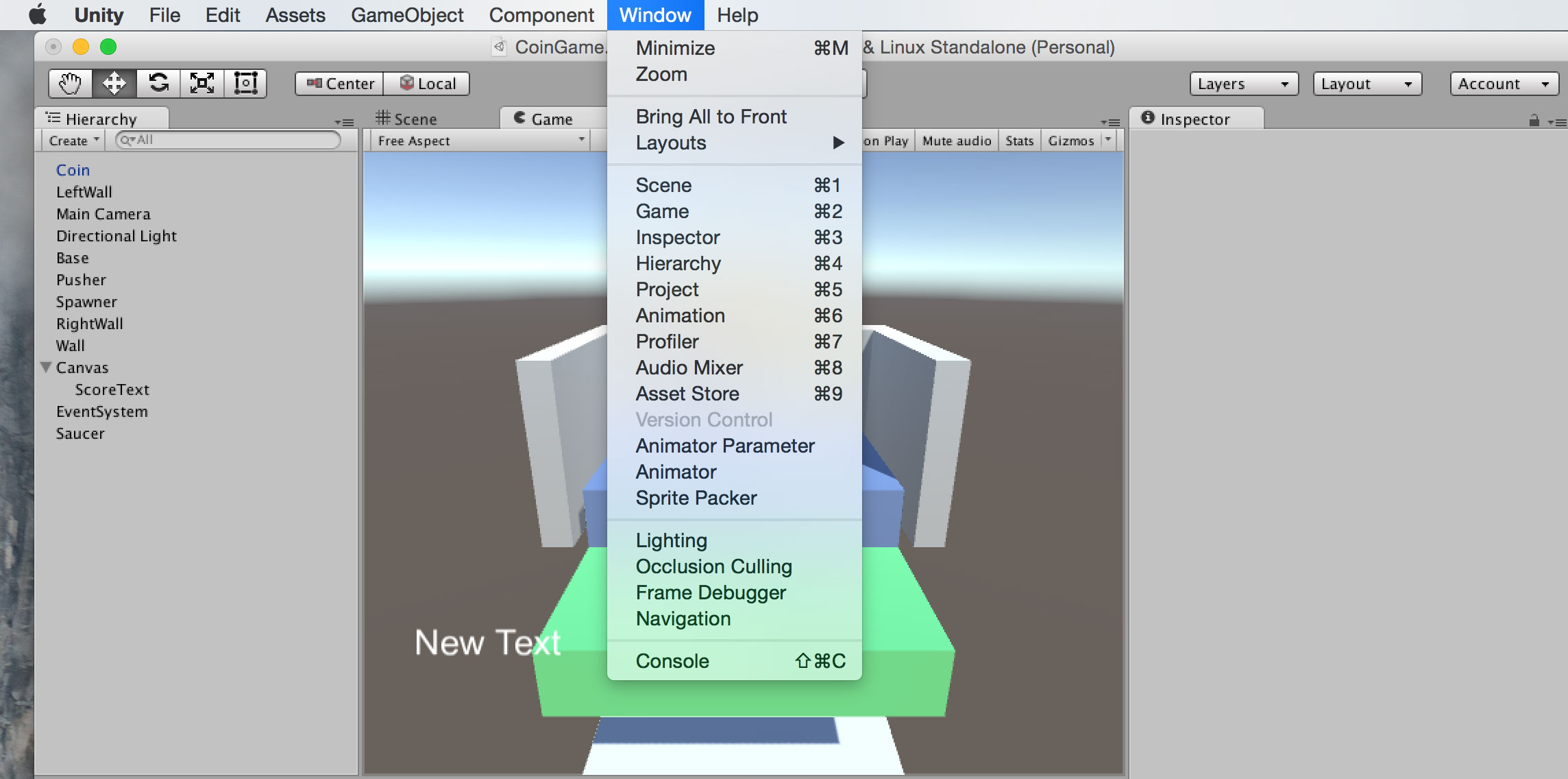Open Frame Debugger from menu
Viewport: 1568px width, 779px height.
click(x=734, y=592)
